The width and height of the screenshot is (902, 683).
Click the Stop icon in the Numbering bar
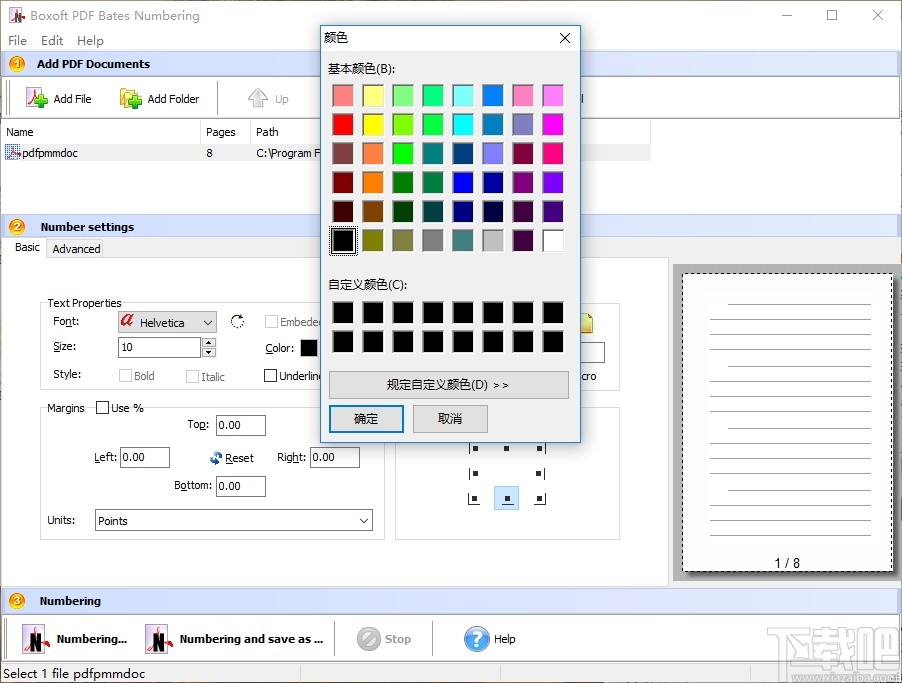coord(371,638)
